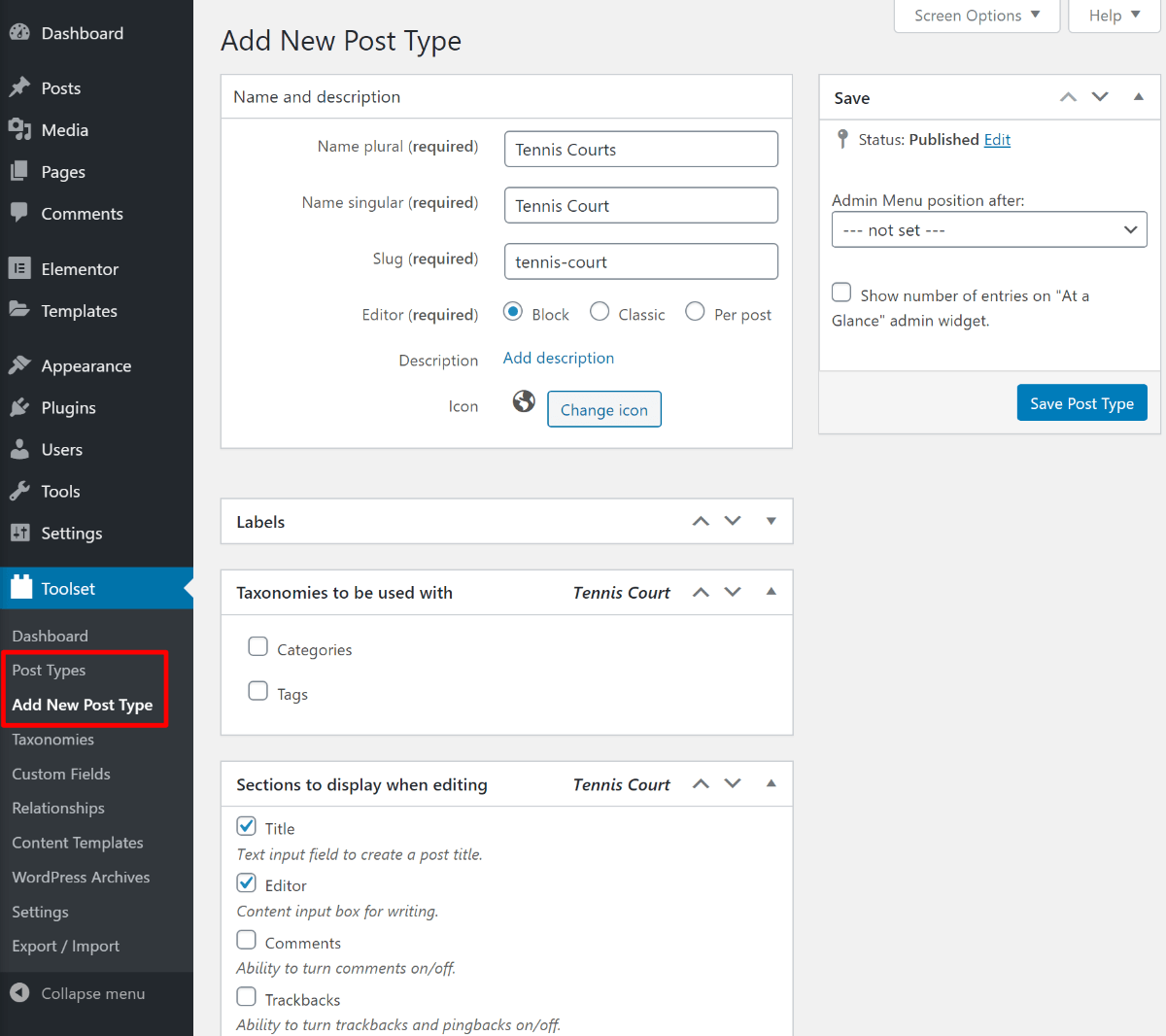Click the Elementor icon in sidebar

point(19,269)
